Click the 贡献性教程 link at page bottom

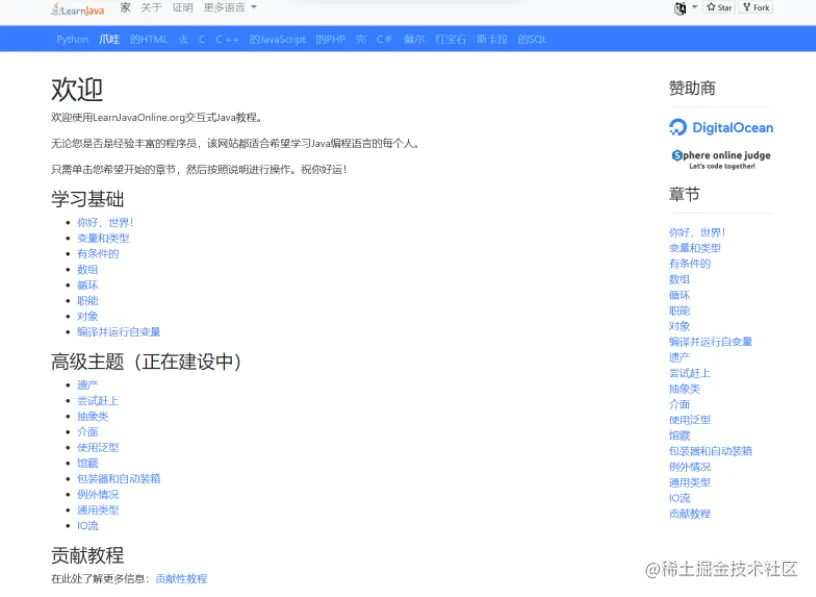181,578
